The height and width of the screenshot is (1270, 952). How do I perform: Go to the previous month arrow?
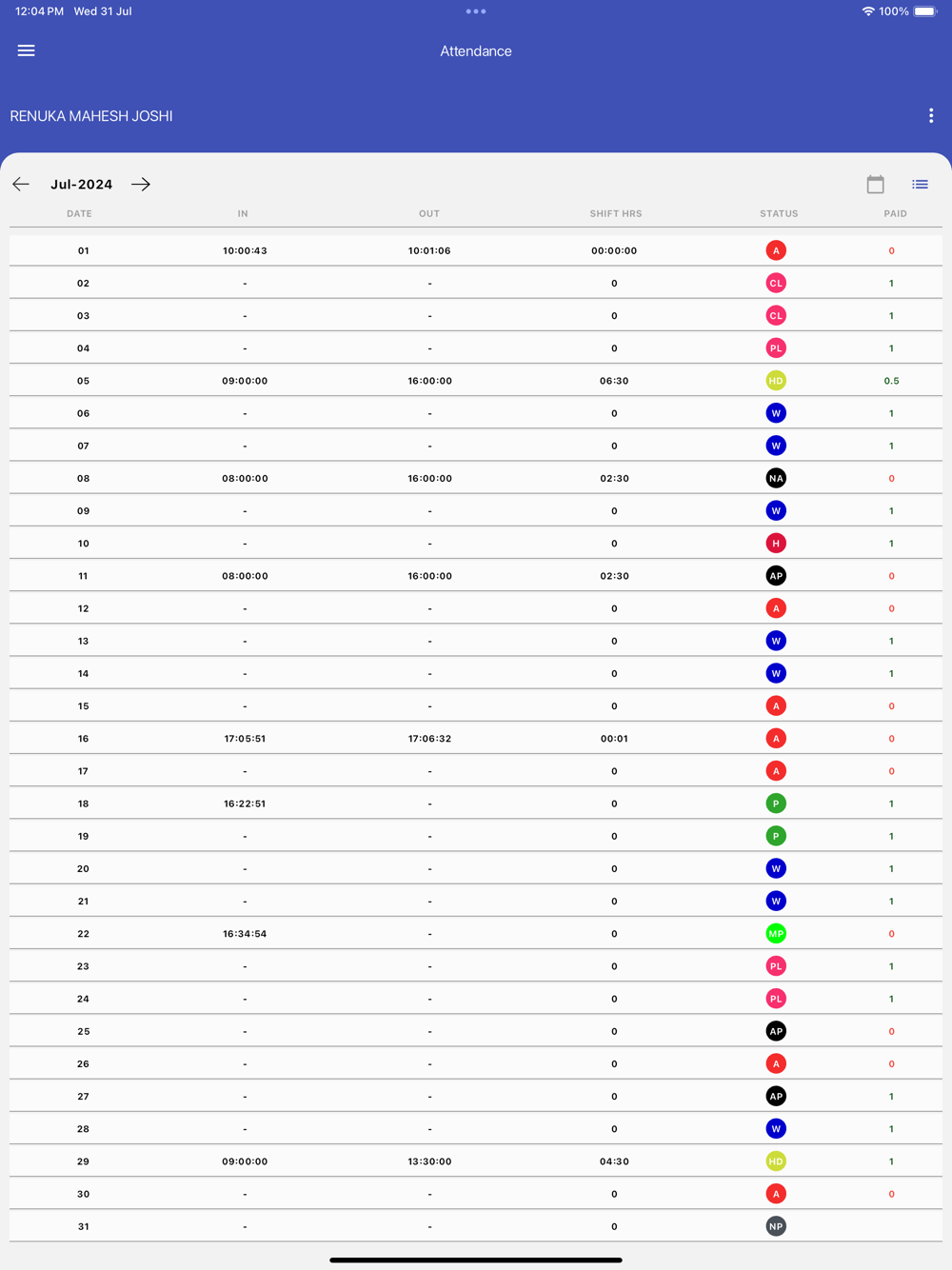click(x=21, y=184)
